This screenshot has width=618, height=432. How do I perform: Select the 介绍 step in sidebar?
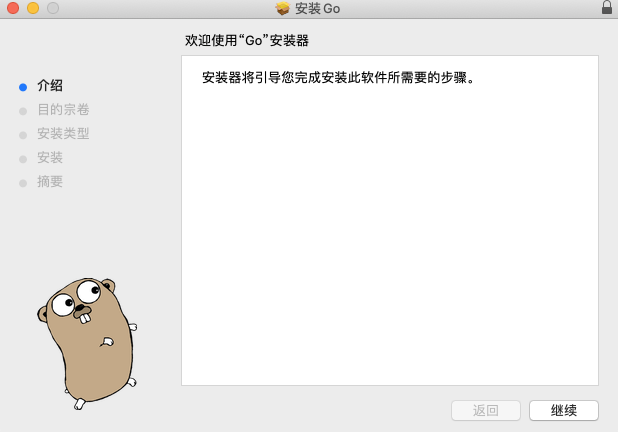50,86
